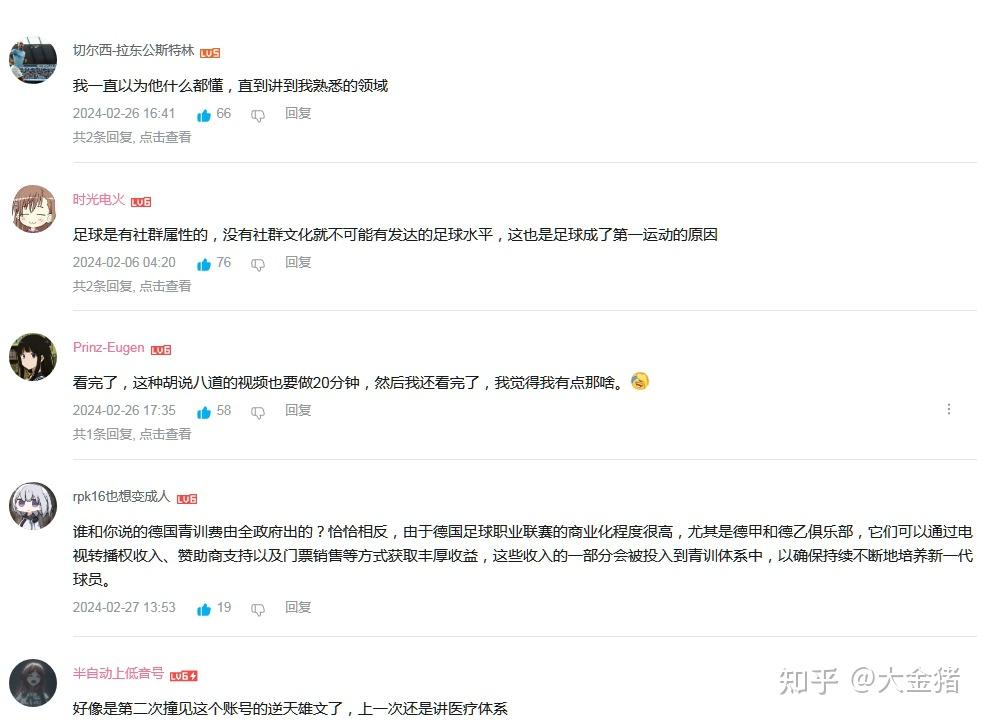Dislike the comment by 切尔西-拉东公斯特林
The height and width of the screenshot is (720, 985).
pos(258,115)
